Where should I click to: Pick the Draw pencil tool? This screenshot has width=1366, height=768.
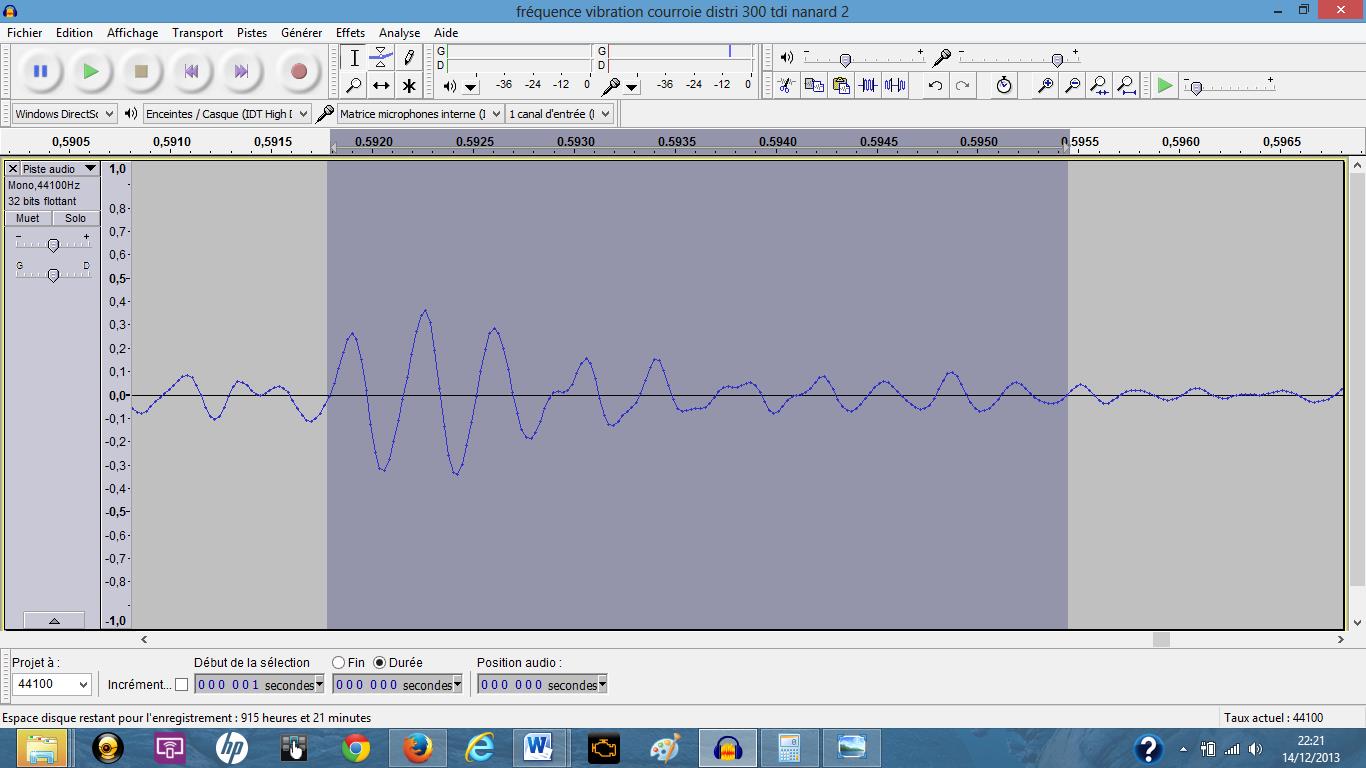tap(409, 57)
